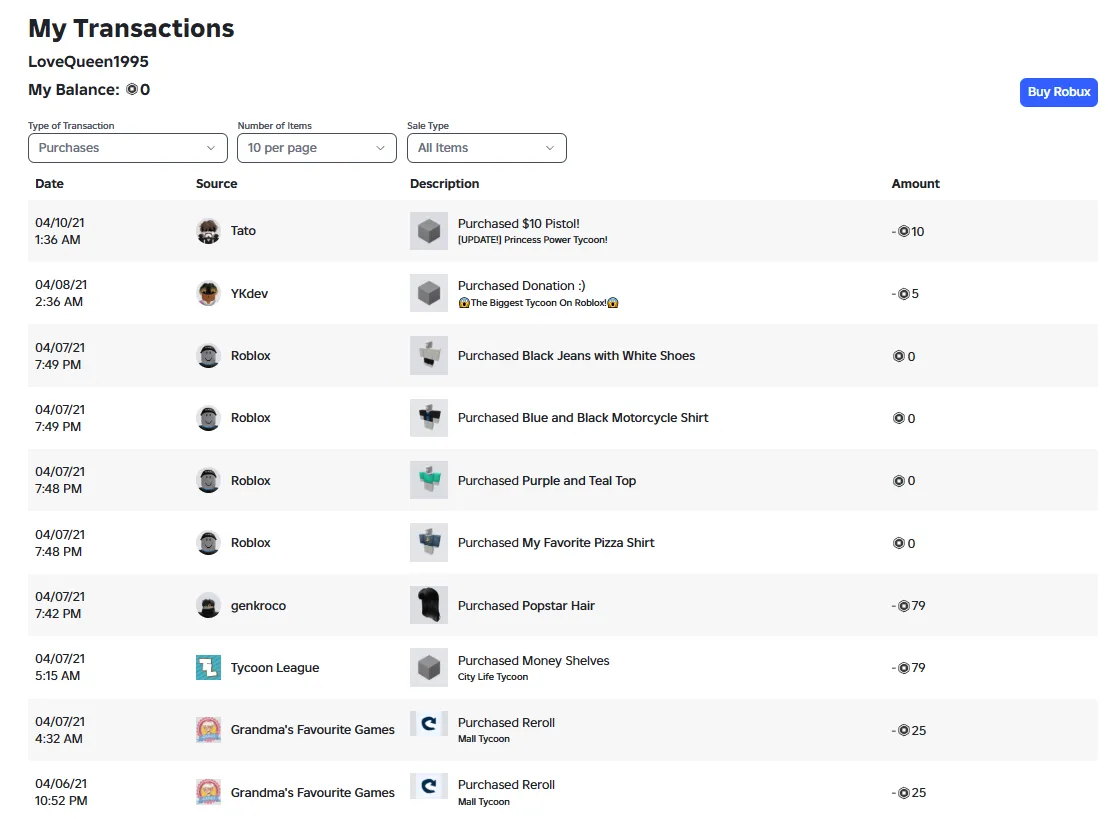Click Roblox avatar in Black Jeans row
This screenshot has width=1108, height=819.
(208, 355)
